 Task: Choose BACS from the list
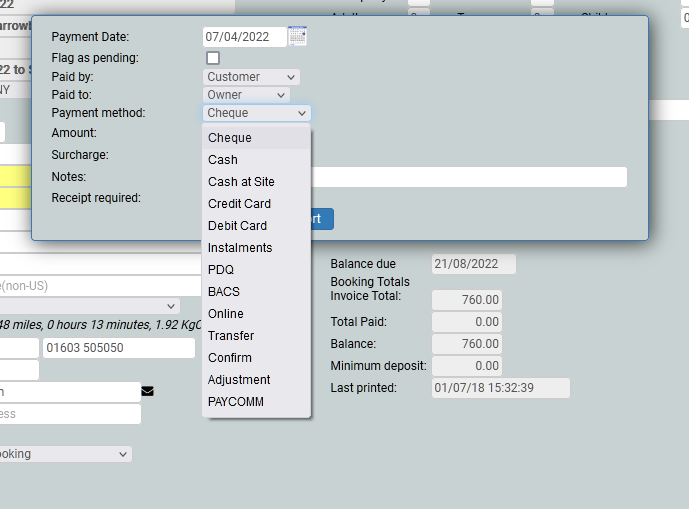224,292
